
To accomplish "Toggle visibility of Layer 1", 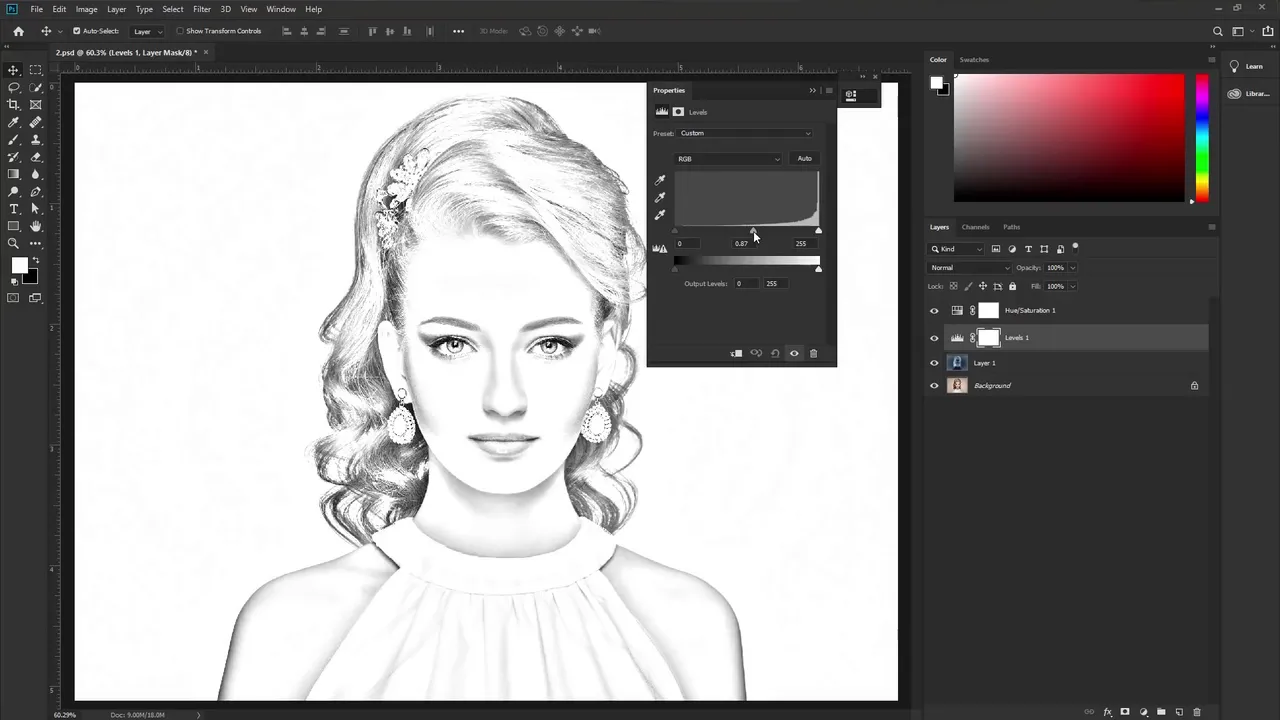I will point(934,363).
